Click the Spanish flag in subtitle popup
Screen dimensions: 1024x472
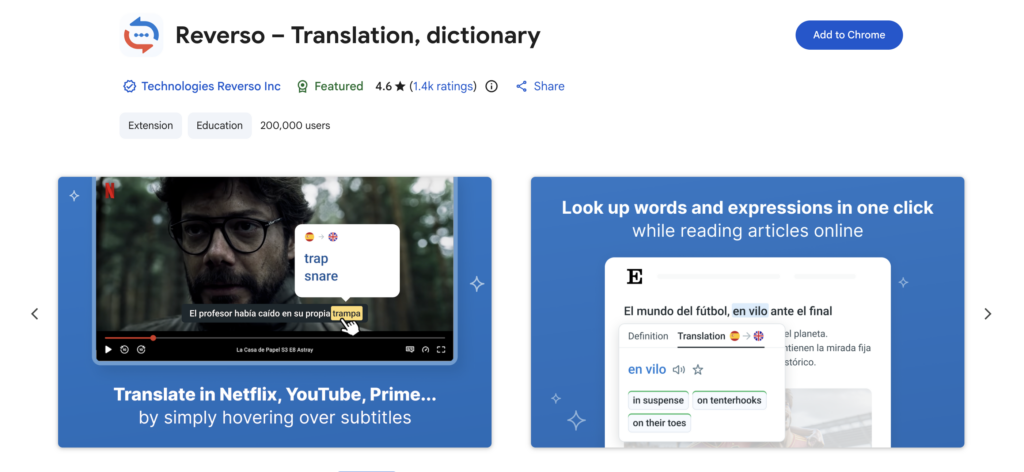310,237
